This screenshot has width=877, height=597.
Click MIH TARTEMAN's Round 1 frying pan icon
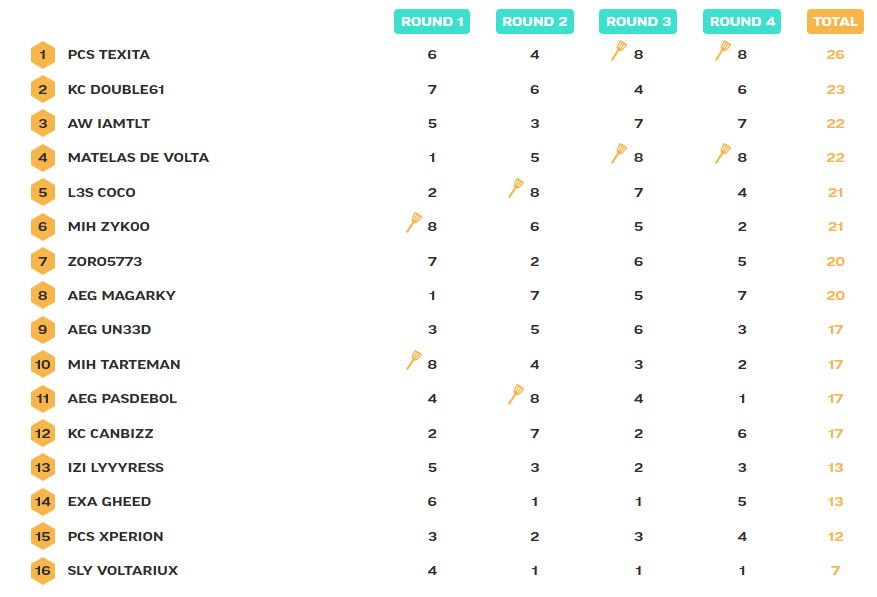414,360
